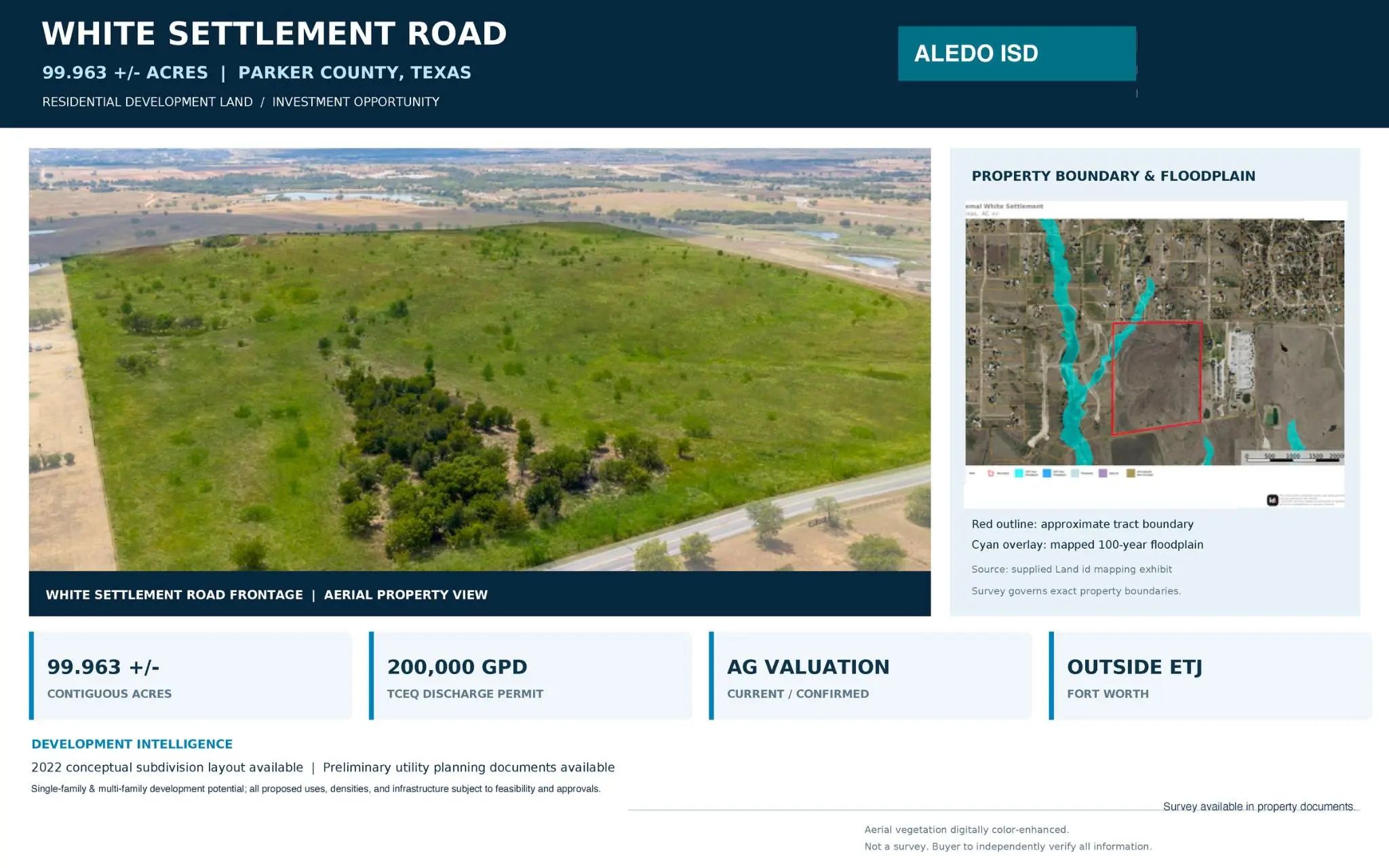Viewport: 1389px width, 868px height.
Task: Click 'AERIAL PROPERTY VIEW' caption text
Action: point(406,595)
